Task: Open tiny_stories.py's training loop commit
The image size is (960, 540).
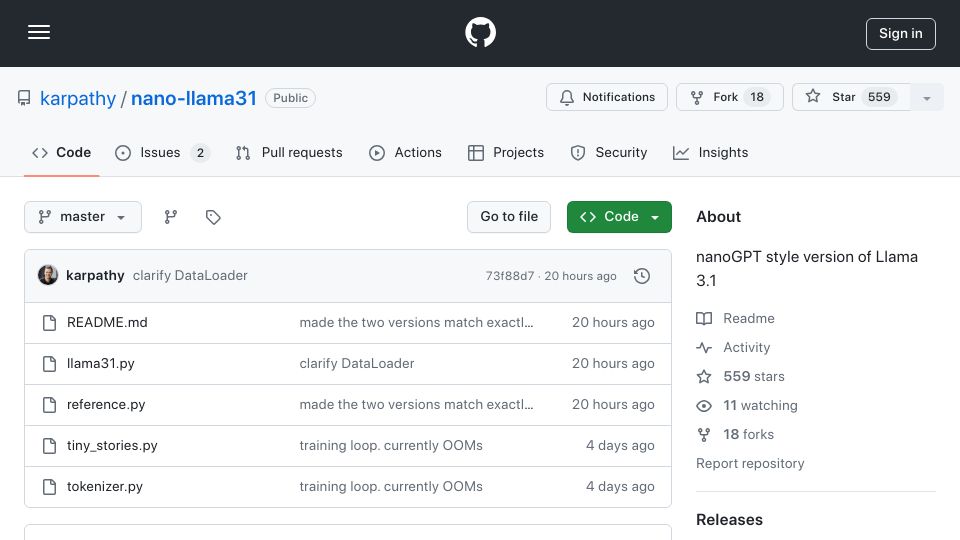Action: tap(391, 446)
